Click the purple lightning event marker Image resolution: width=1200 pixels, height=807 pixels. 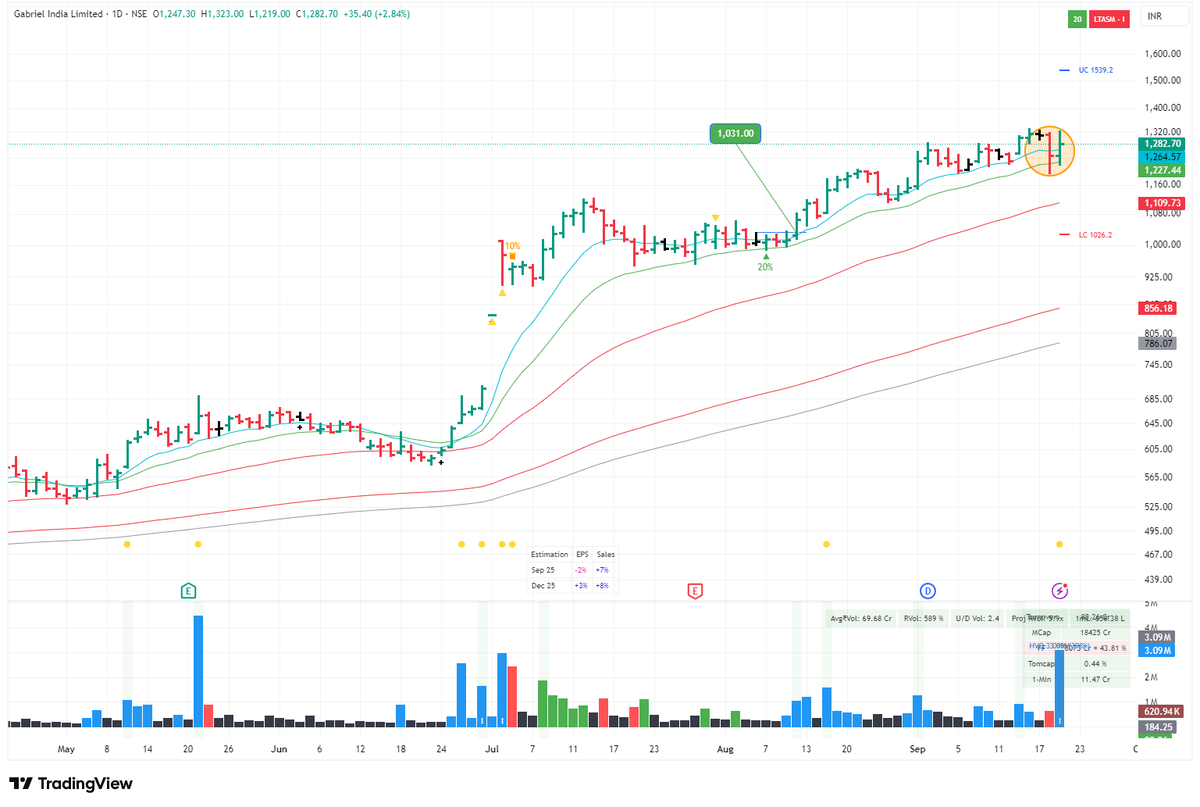(x=1059, y=591)
